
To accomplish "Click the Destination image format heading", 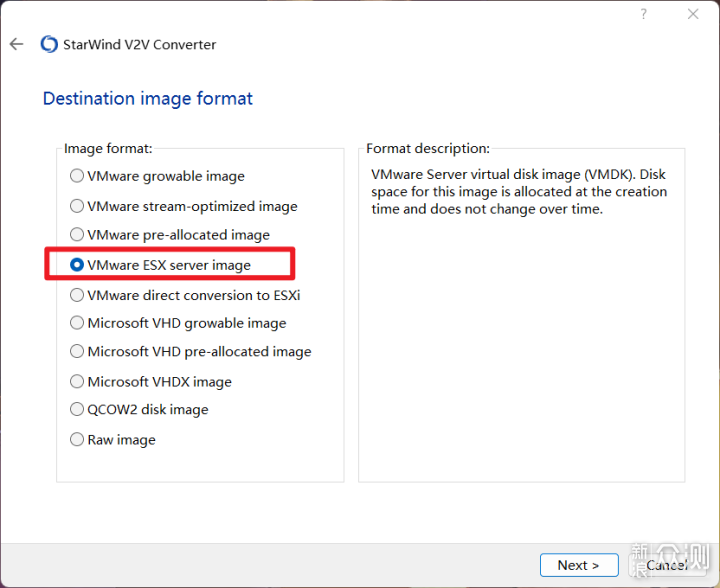I will click(147, 99).
